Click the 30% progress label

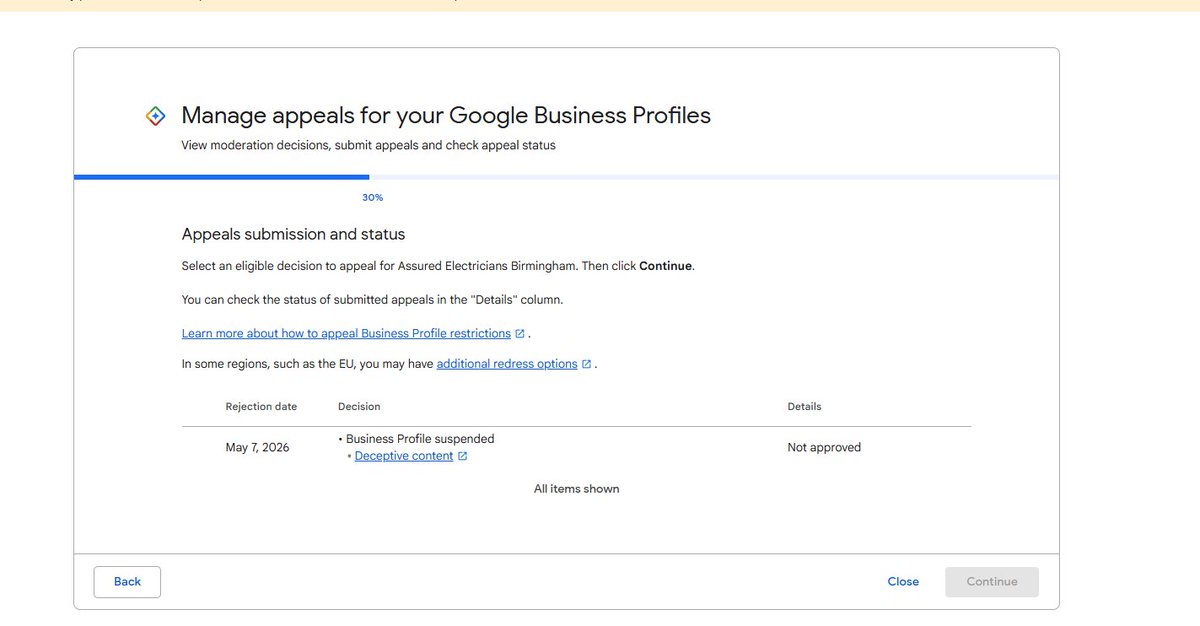[372, 198]
